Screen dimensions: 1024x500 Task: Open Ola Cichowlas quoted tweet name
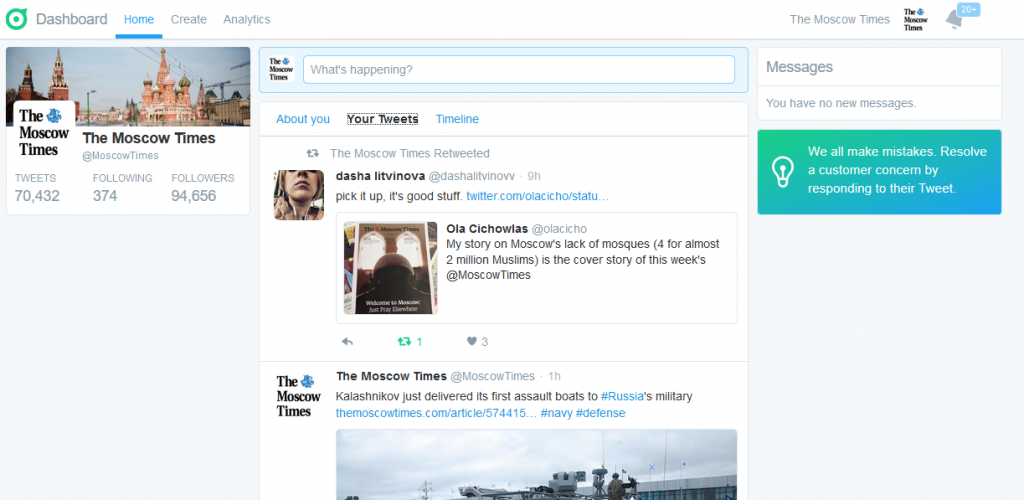click(487, 228)
